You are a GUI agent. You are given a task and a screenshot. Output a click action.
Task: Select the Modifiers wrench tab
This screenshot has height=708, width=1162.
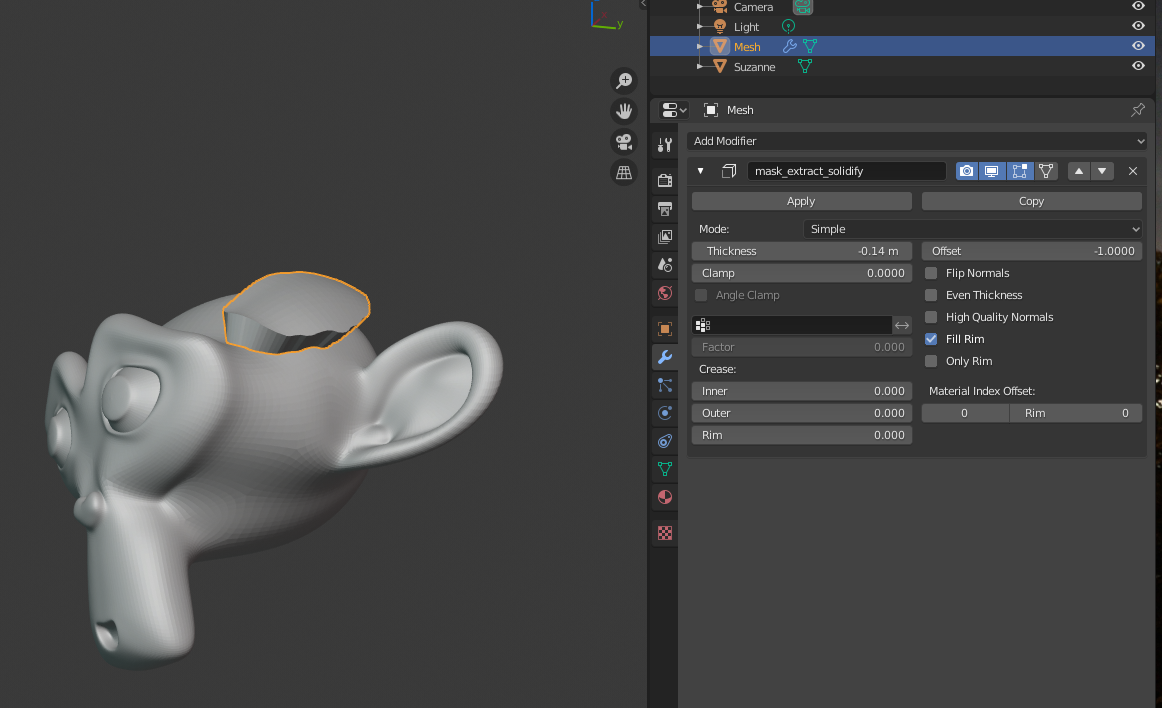[x=665, y=357]
